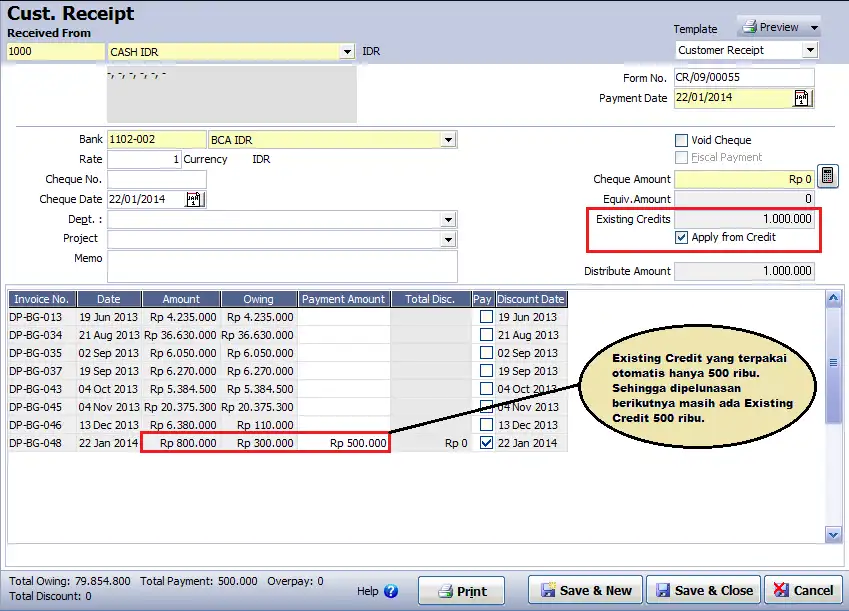Viewport: 849px width, 611px height.
Task: Select invoice row DP-BG-043
Action: 288,389
